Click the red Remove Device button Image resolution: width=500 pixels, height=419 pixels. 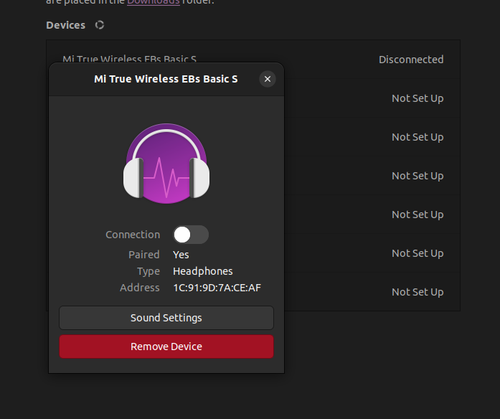(x=166, y=347)
